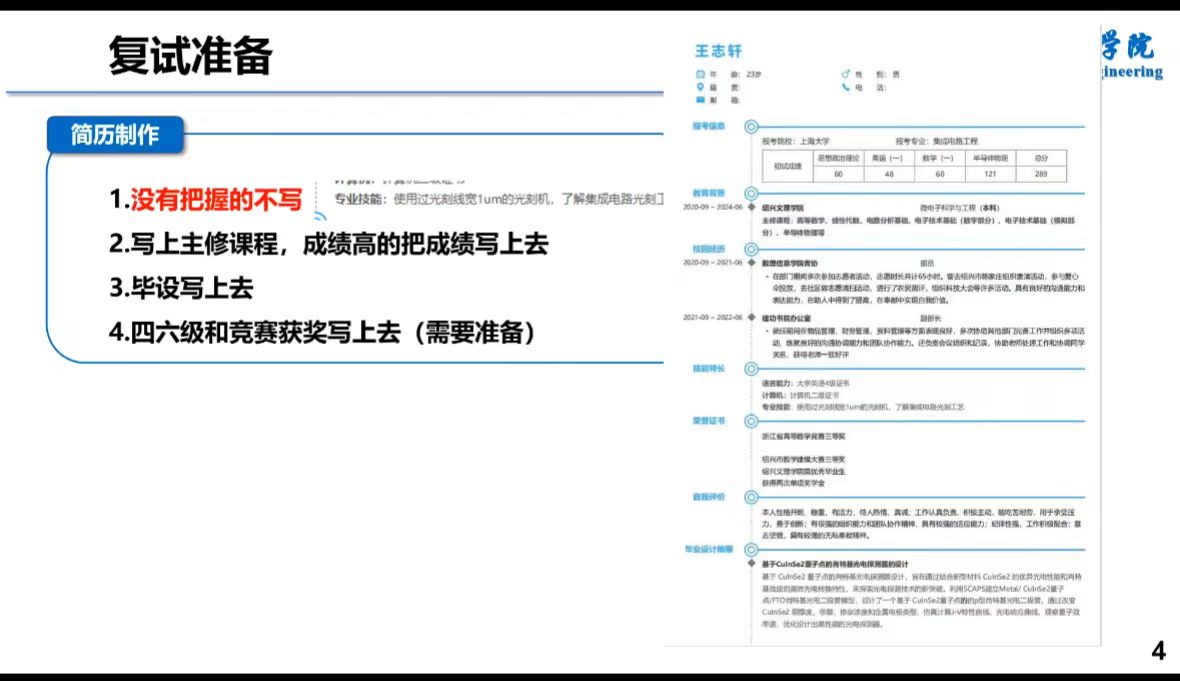Click the gender symbol icon in the resume
Screen dimensions: 1180x681
846,74
